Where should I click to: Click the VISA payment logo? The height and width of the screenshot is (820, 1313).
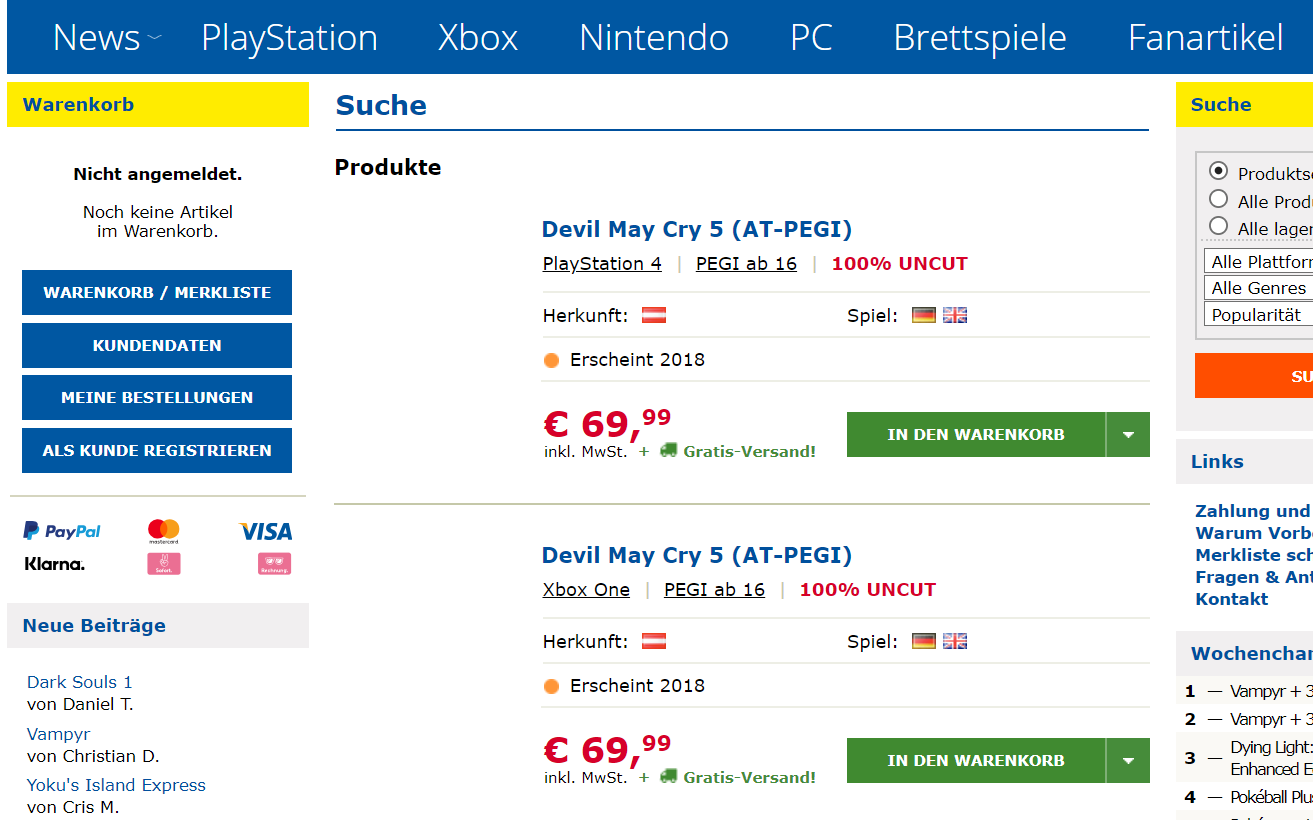click(x=265, y=531)
